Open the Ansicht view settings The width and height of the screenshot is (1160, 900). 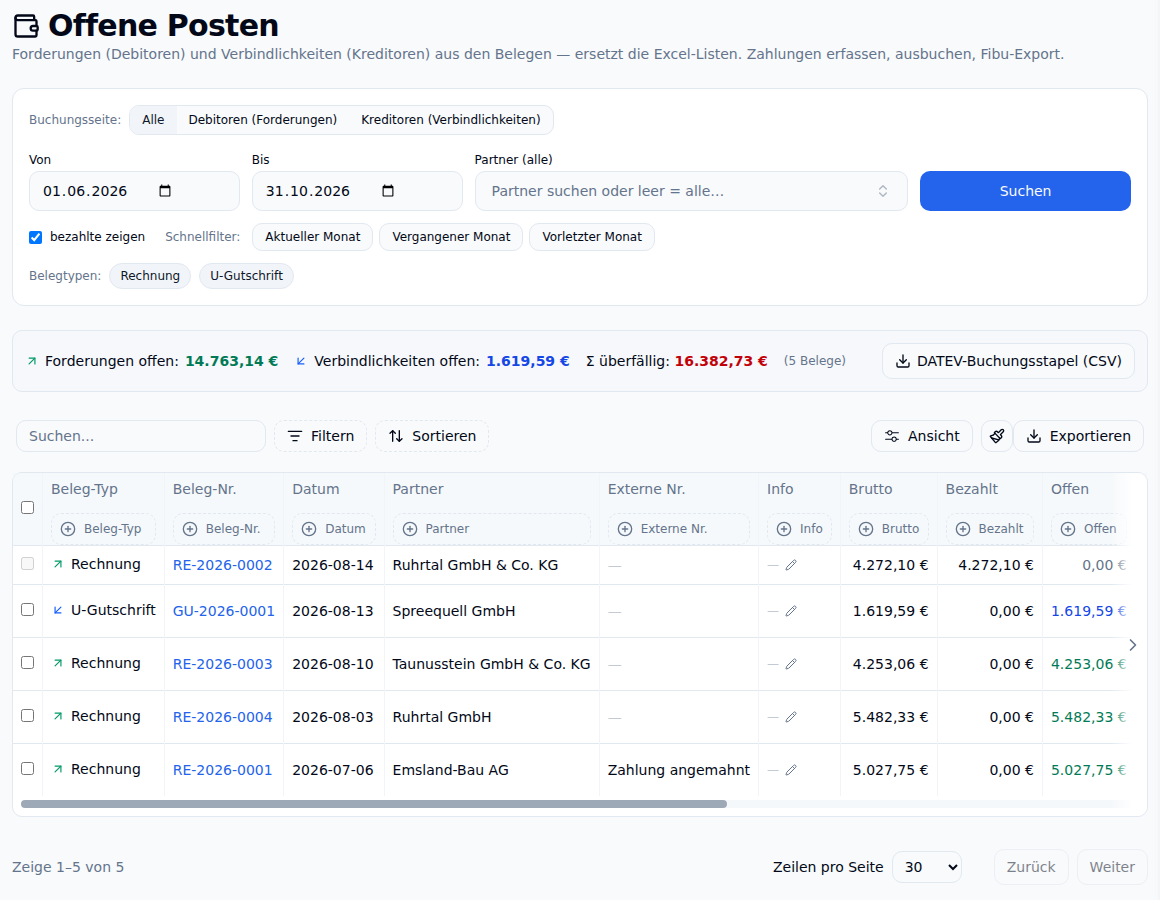pyautogui.click(x=922, y=436)
